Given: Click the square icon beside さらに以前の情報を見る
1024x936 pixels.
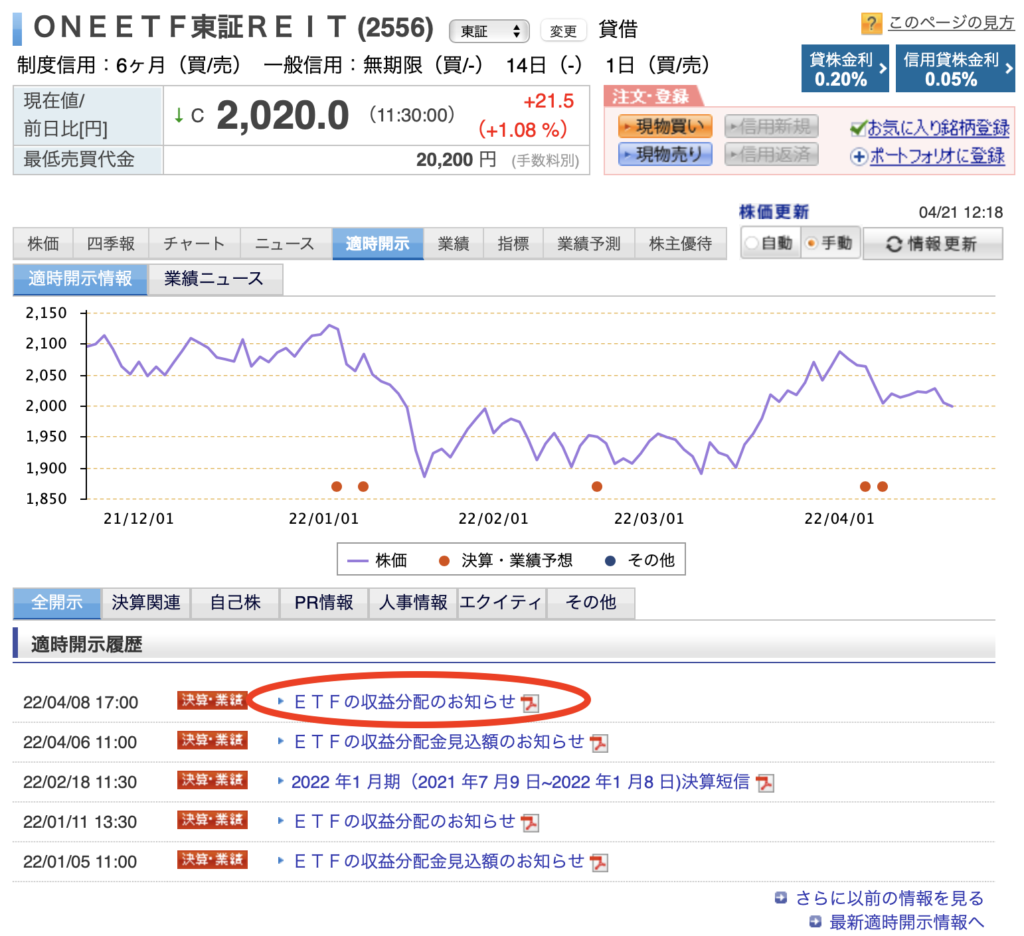Looking at the screenshot, I should pos(781,898).
